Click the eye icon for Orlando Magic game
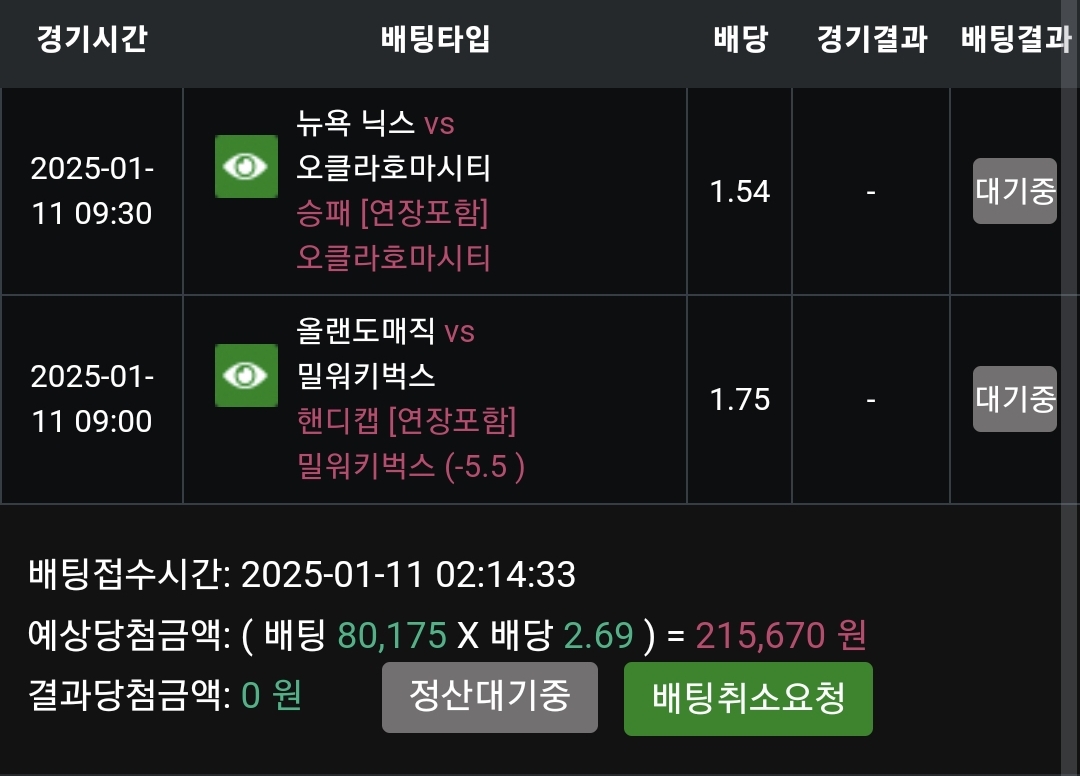Viewport: 1080px width, 776px height. coord(246,375)
